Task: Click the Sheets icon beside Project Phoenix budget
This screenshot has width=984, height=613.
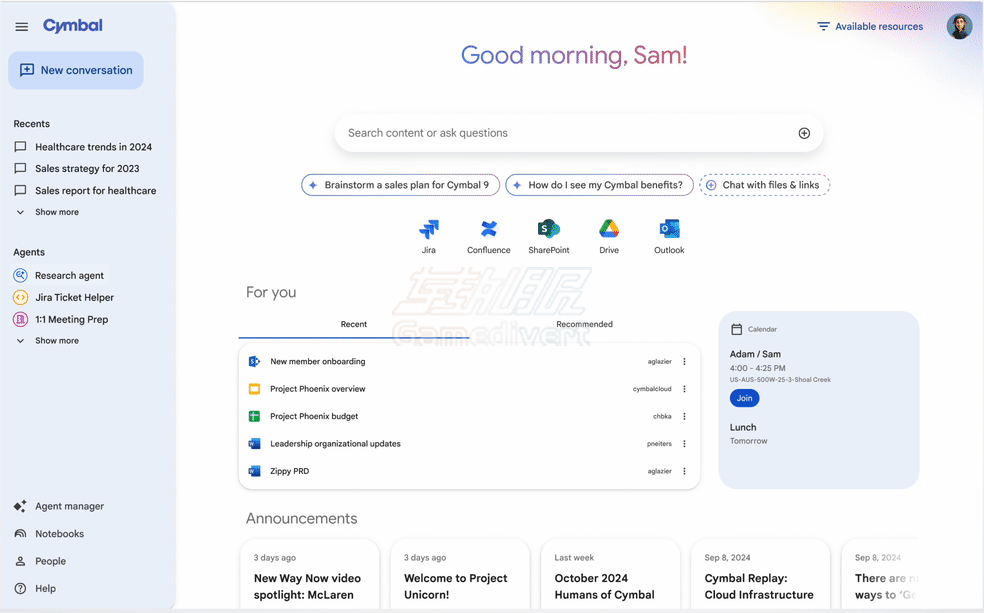Action: pyautogui.click(x=254, y=417)
